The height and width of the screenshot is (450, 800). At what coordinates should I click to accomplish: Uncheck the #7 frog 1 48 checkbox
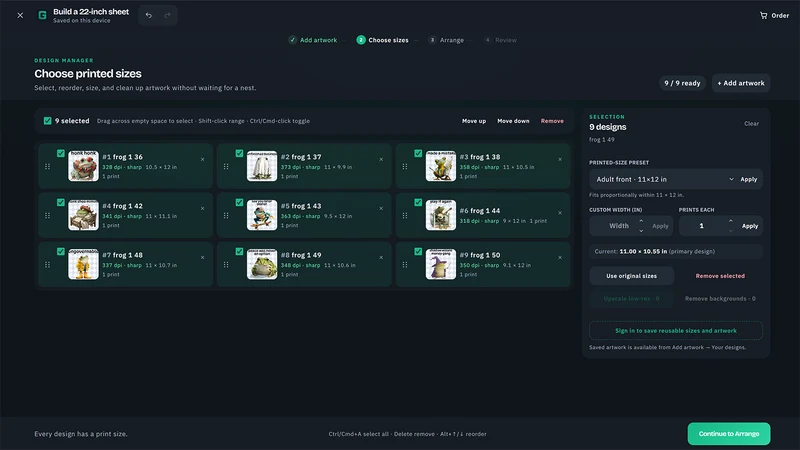click(x=61, y=251)
